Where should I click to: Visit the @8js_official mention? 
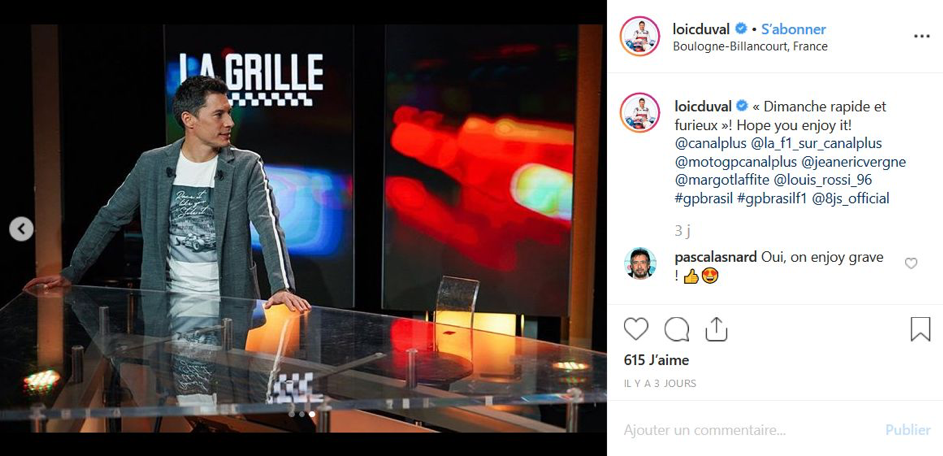click(850, 199)
